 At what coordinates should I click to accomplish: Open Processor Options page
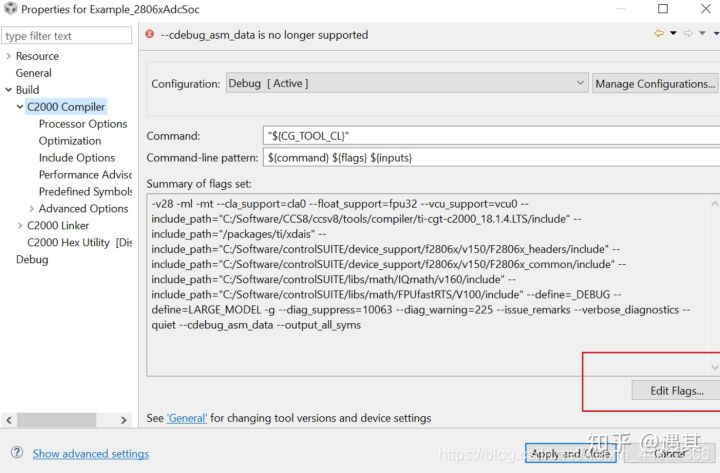pos(83,124)
